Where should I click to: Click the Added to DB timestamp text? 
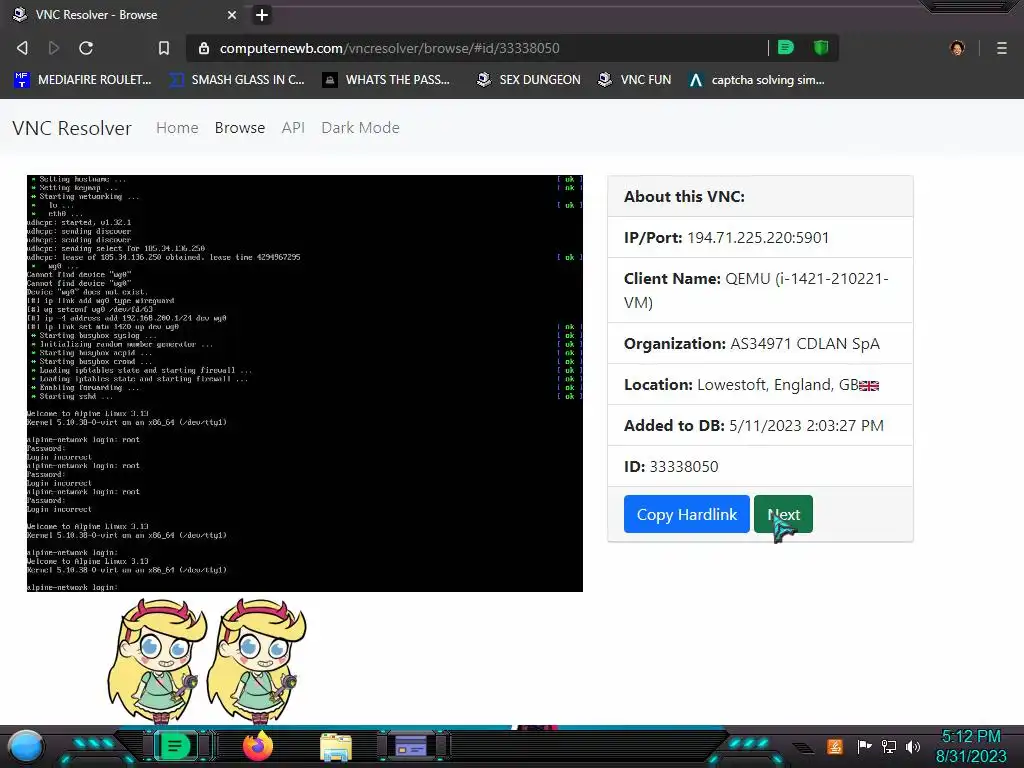point(754,426)
